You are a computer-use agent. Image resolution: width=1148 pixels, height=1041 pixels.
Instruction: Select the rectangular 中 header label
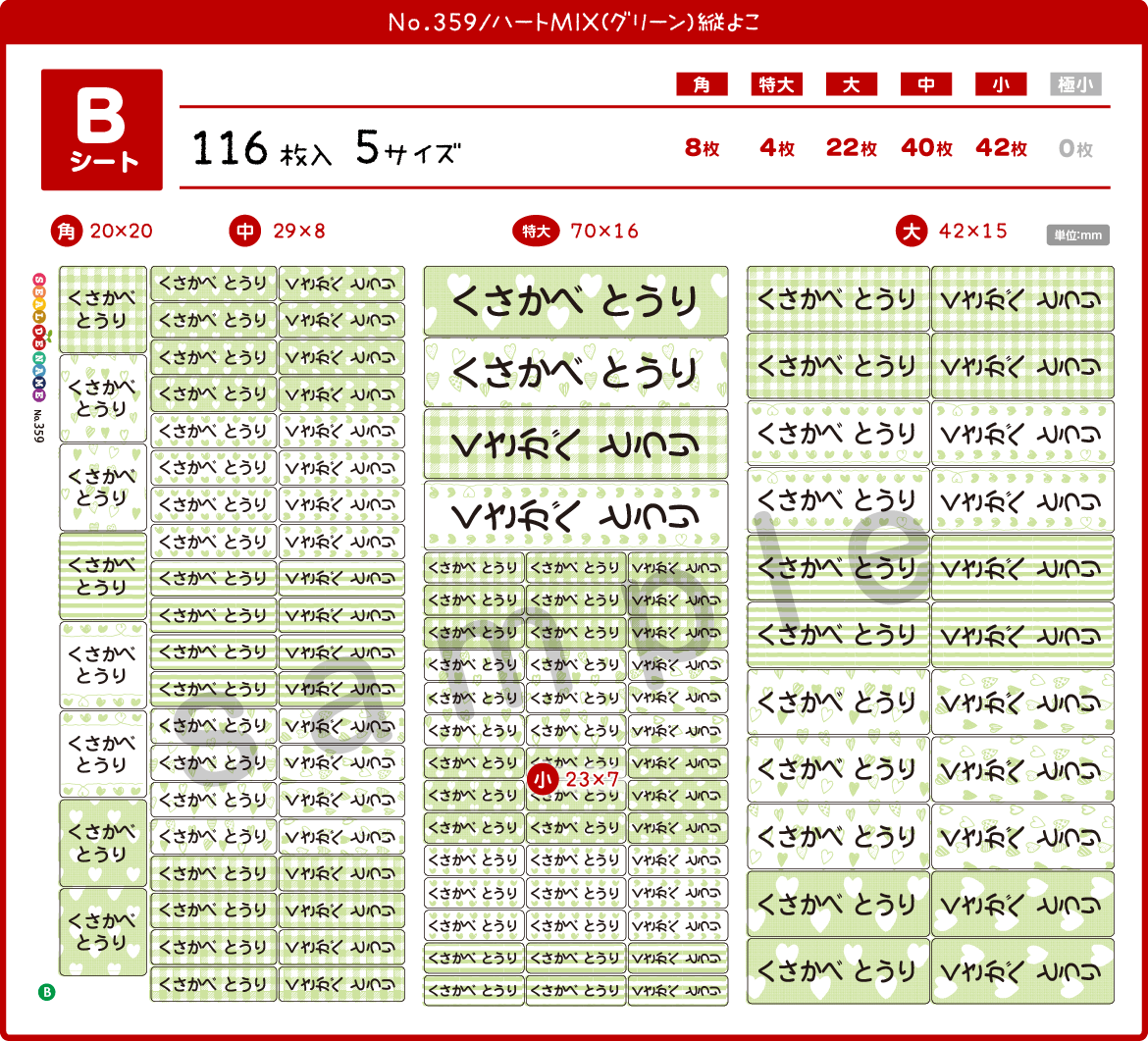pyautogui.click(x=926, y=84)
